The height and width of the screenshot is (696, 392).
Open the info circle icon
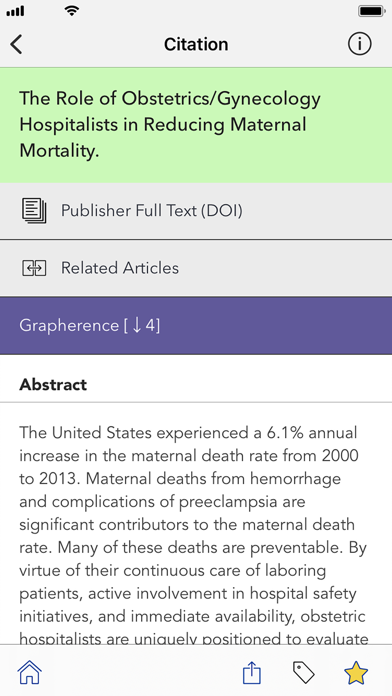tap(359, 44)
